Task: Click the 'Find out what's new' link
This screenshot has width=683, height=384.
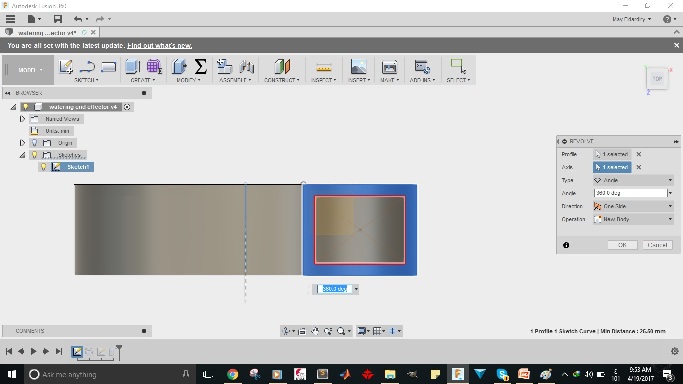Action: pos(159,45)
